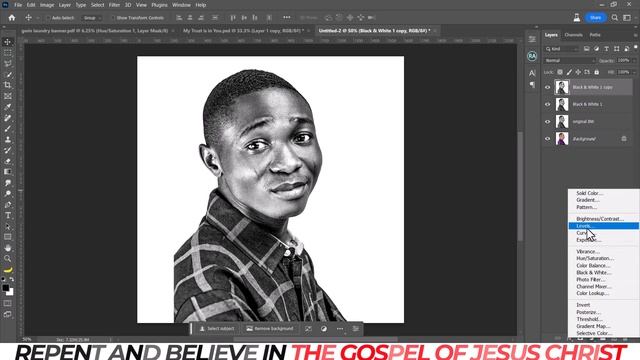Toggle the layer filter on/off switch
This screenshot has height=360, width=640.
[636, 48]
